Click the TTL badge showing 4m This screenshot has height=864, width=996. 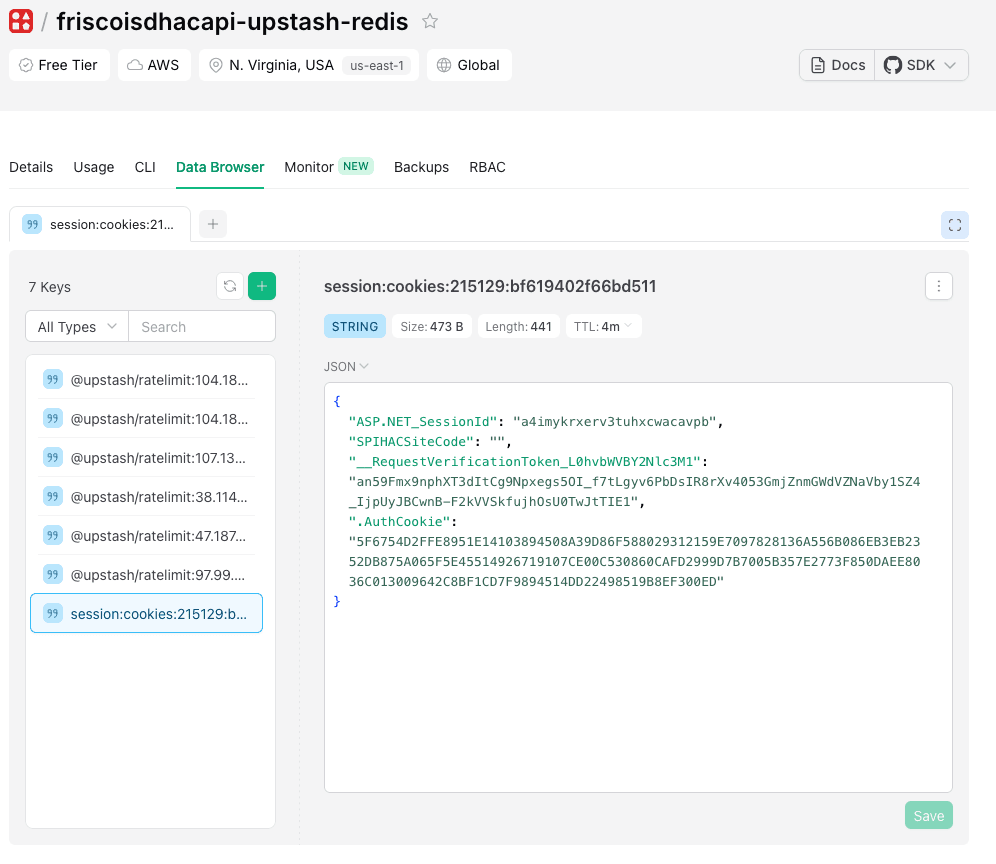tap(603, 325)
